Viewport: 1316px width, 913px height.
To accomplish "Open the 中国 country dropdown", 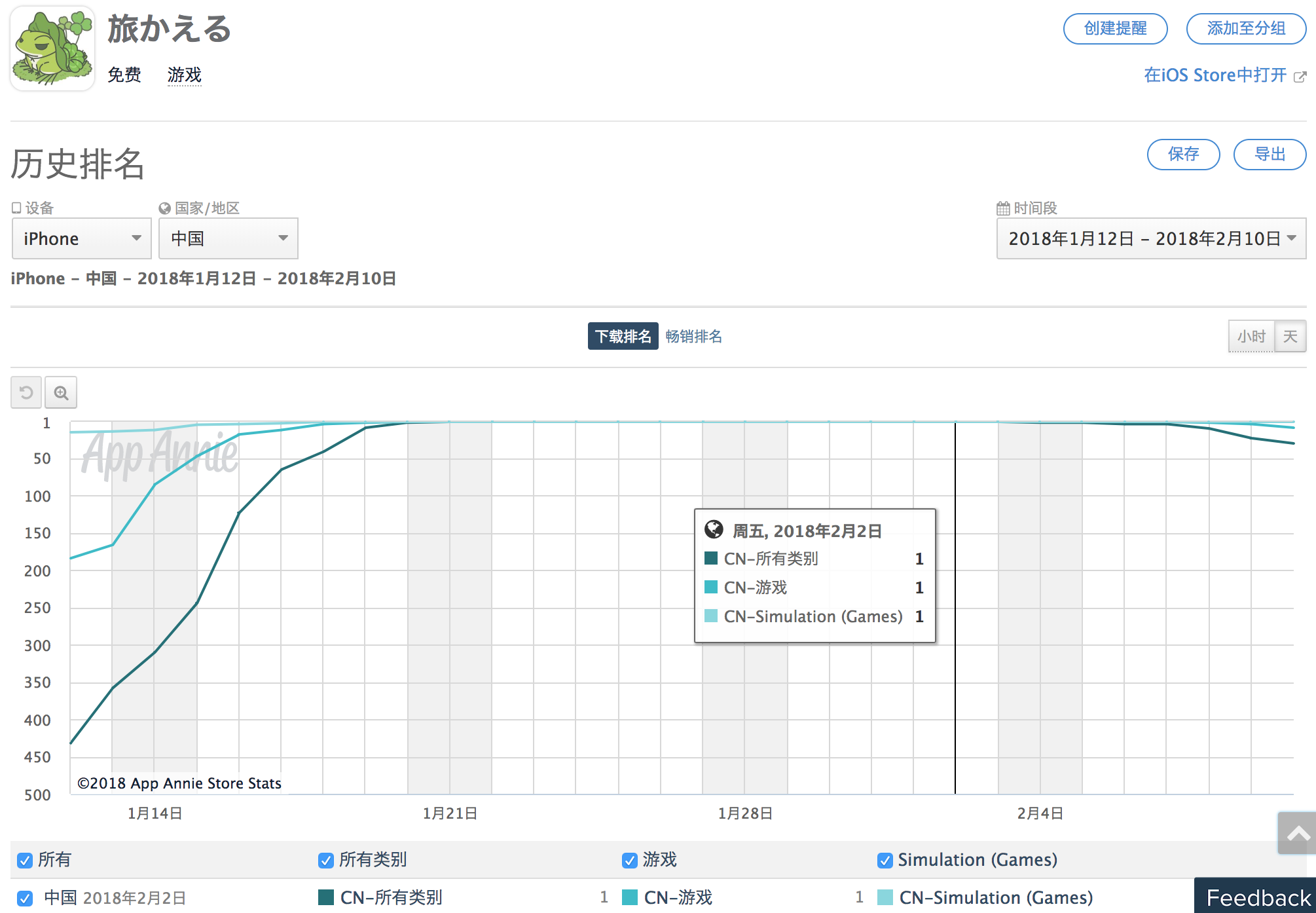I will [228, 238].
